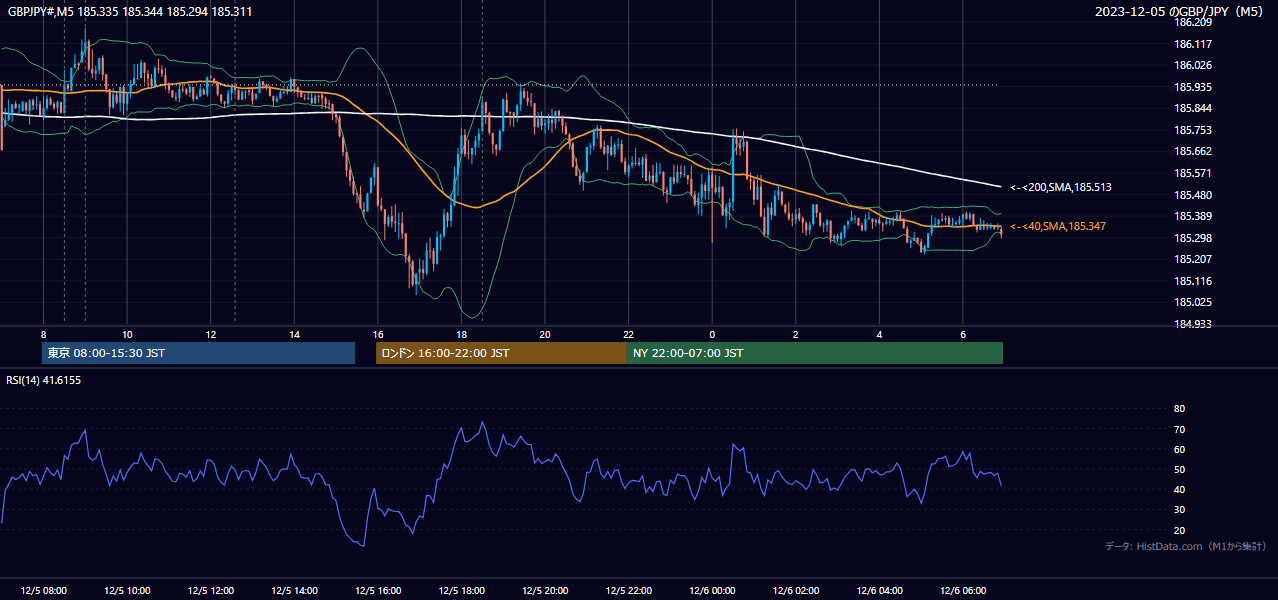The height and width of the screenshot is (600, 1278).
Task: Click price axis label 184.933
Action: pyautogui.click(x=1193, y=324)
